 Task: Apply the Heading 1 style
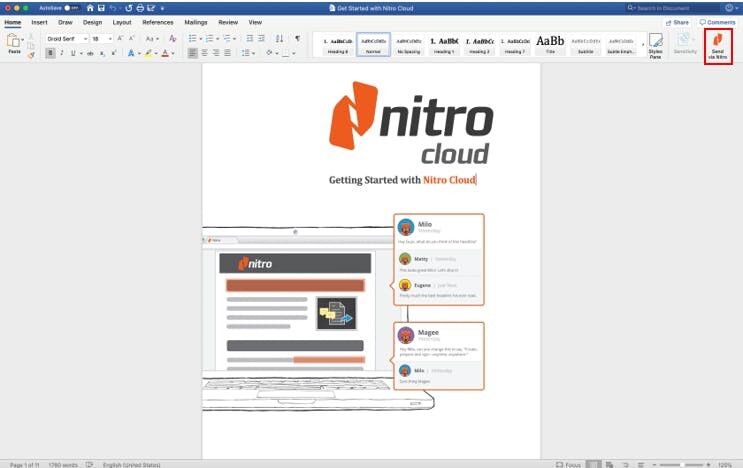[444, 45]
